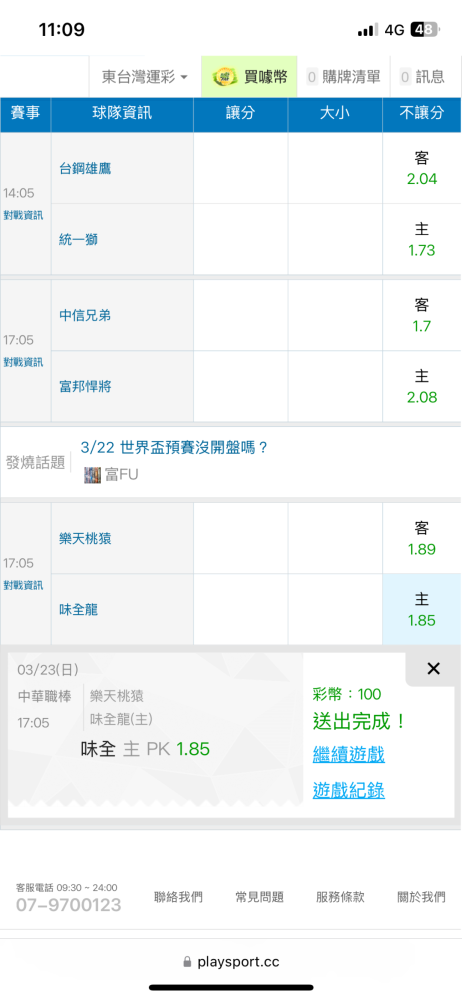Pick 富邦悍將 home odds 2.08
Screen dimensions: 462x1000
click(422, 386)
